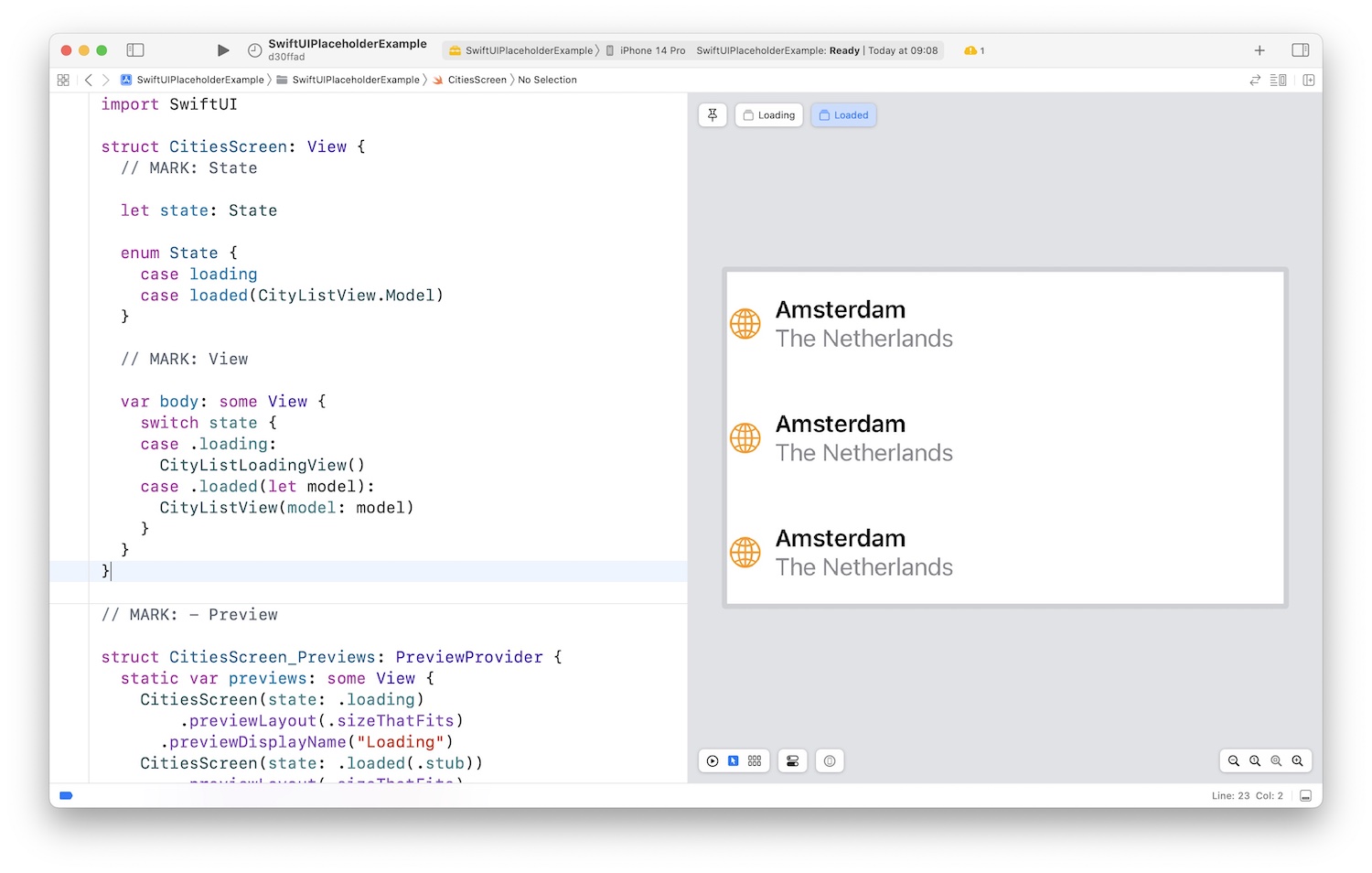The width and height of the screenshot is (1372, 873).
Task: Toggle the left Navigator sidebar
Action: point(135,50)
